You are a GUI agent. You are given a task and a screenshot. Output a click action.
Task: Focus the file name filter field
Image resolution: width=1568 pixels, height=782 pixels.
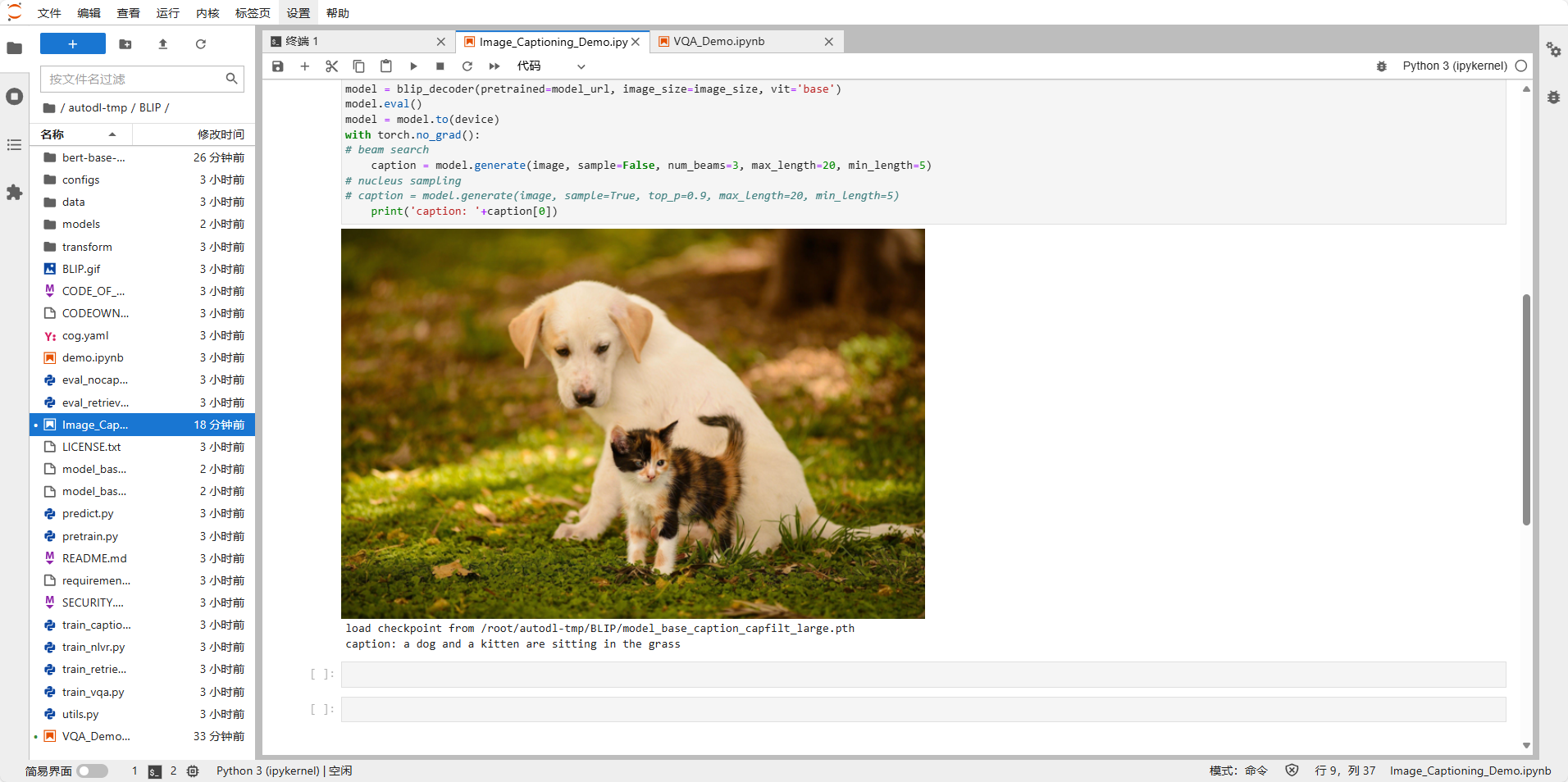(142, 79)
